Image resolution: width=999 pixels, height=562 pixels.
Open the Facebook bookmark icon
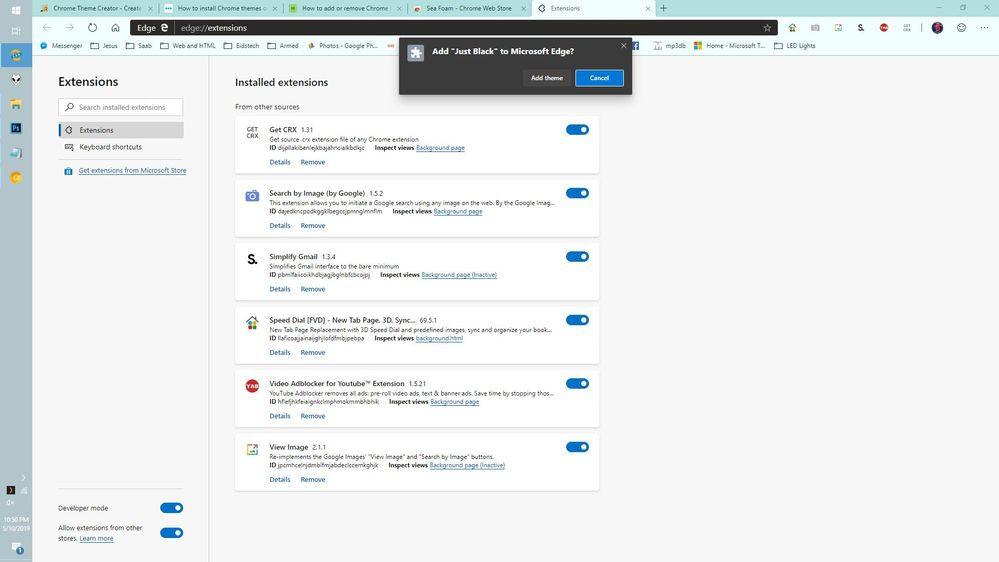point(636,46)
